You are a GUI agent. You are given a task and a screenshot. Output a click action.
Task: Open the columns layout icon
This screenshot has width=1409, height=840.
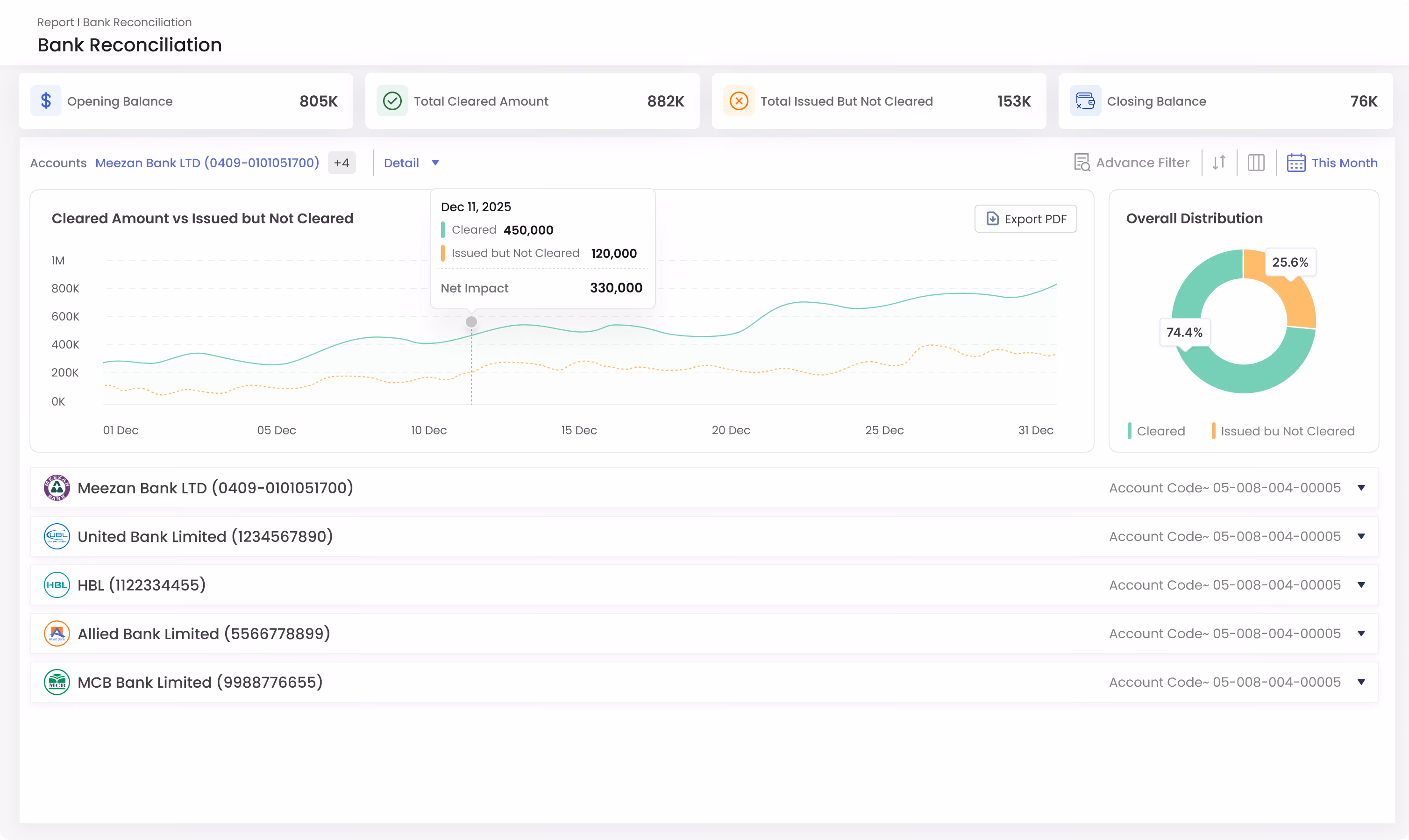pos(1256,163)
